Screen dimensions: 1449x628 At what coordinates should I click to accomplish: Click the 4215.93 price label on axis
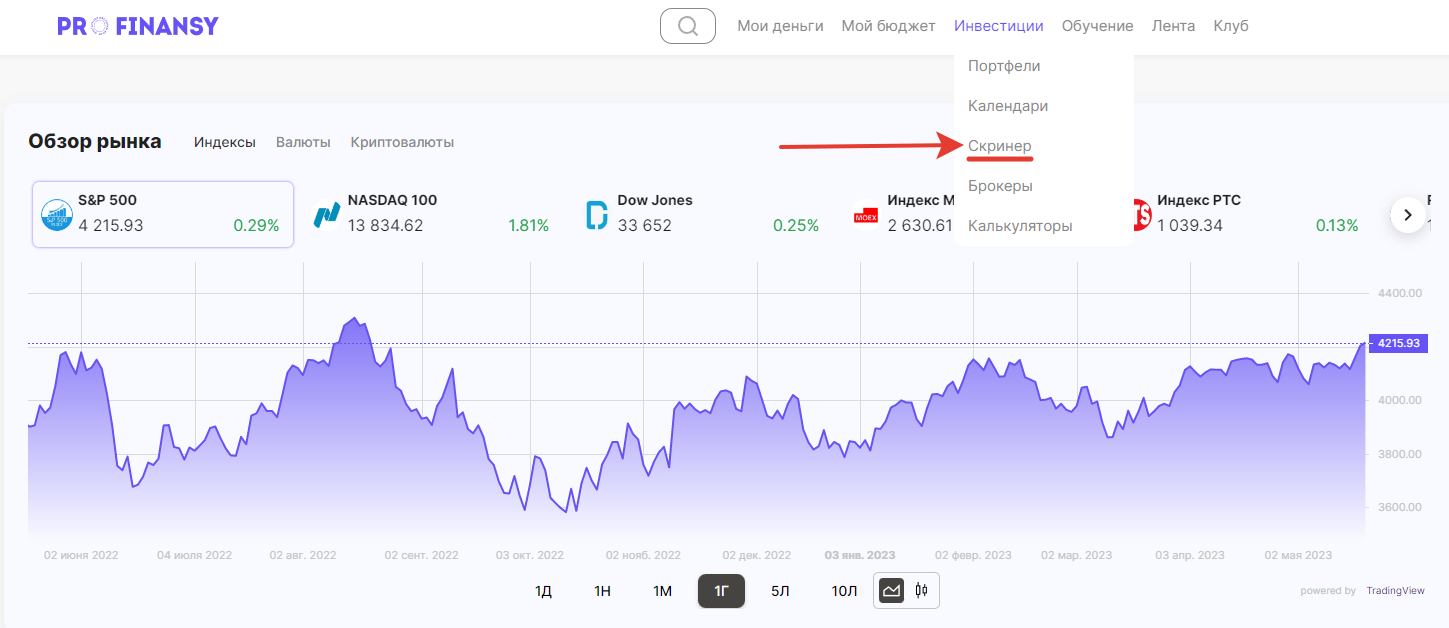tap(1398, 343)
